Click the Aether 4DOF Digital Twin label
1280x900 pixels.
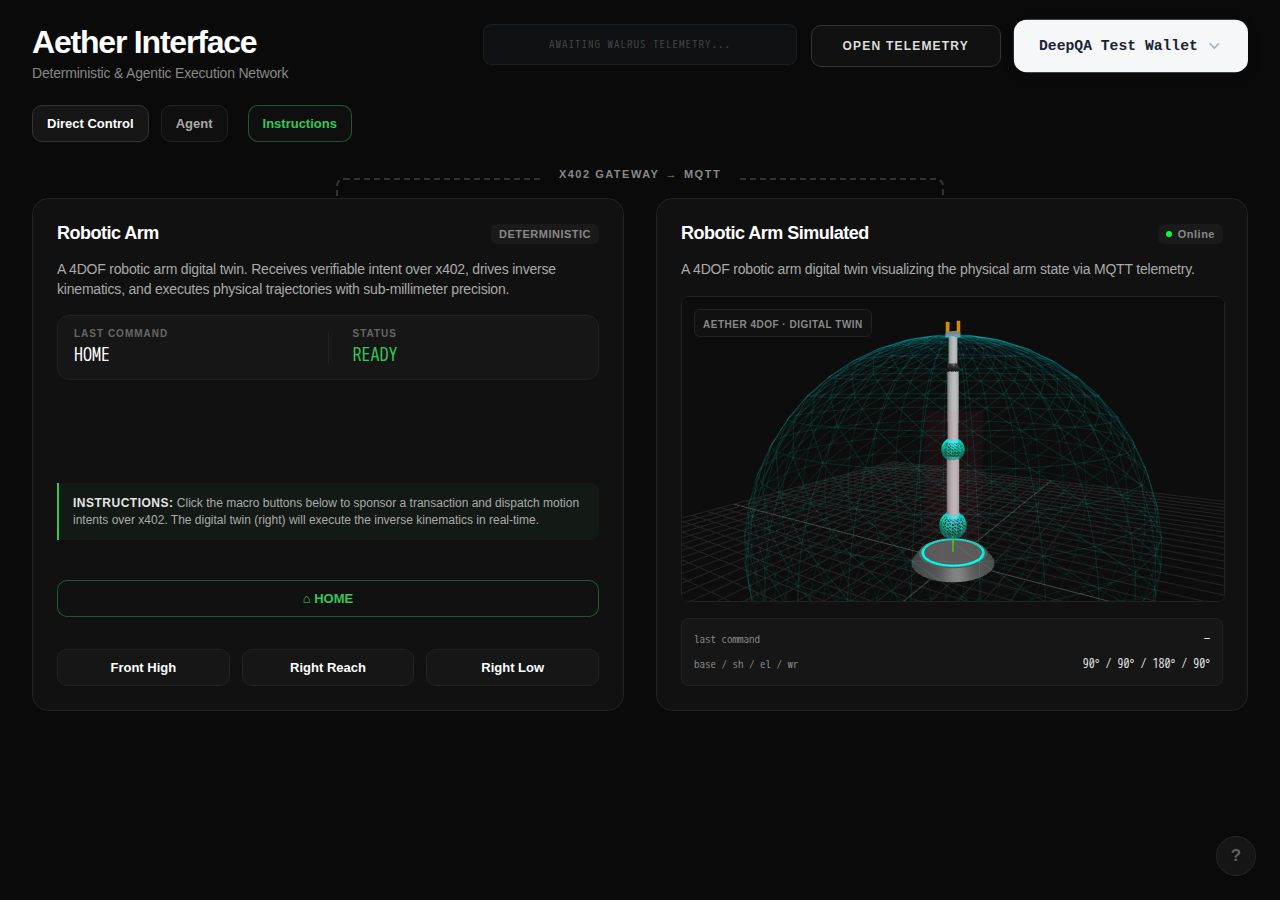tap(783, 324)
